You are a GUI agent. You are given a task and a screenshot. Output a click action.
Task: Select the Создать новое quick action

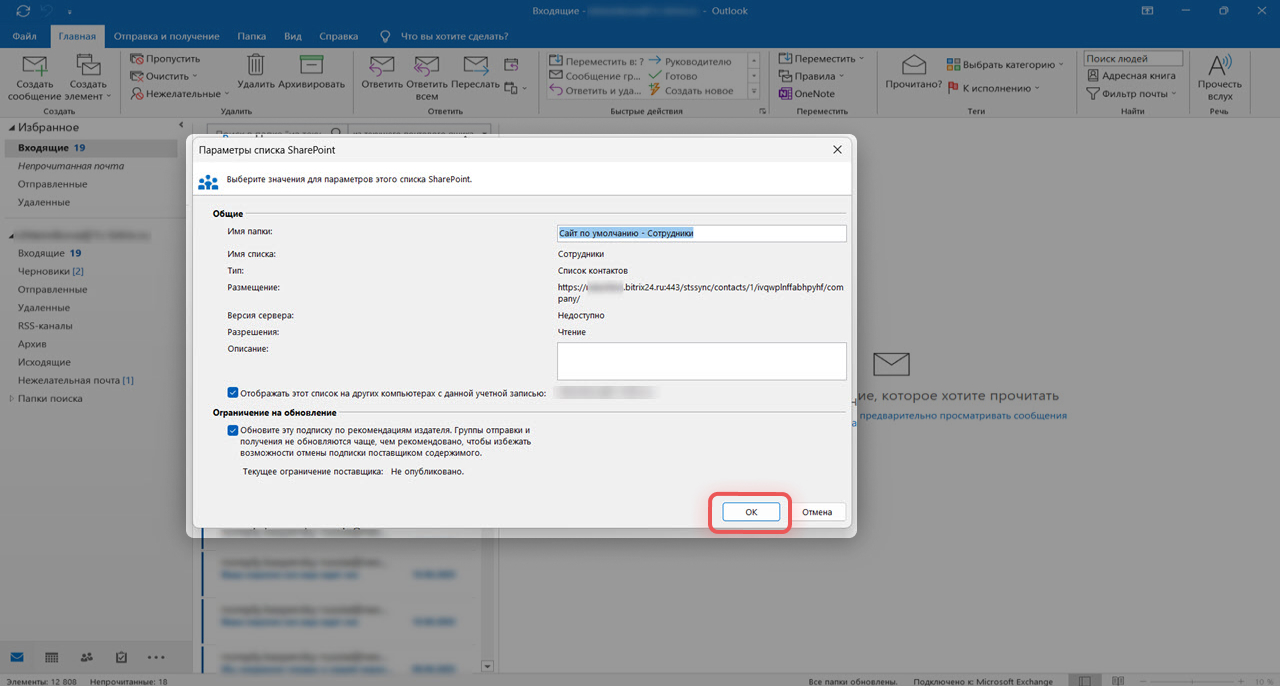[690, 90]
